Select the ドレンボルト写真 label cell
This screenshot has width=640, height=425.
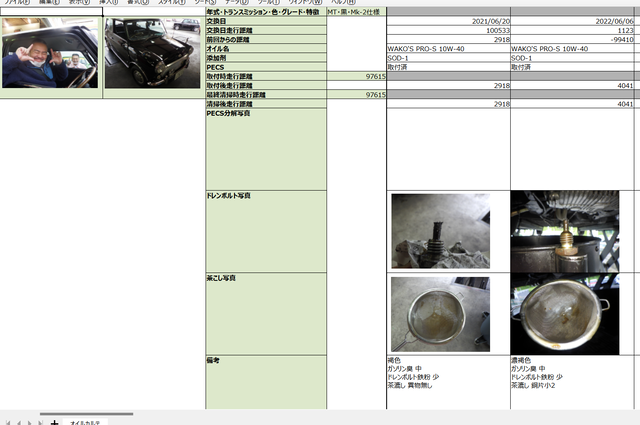(x=266, y=231)
